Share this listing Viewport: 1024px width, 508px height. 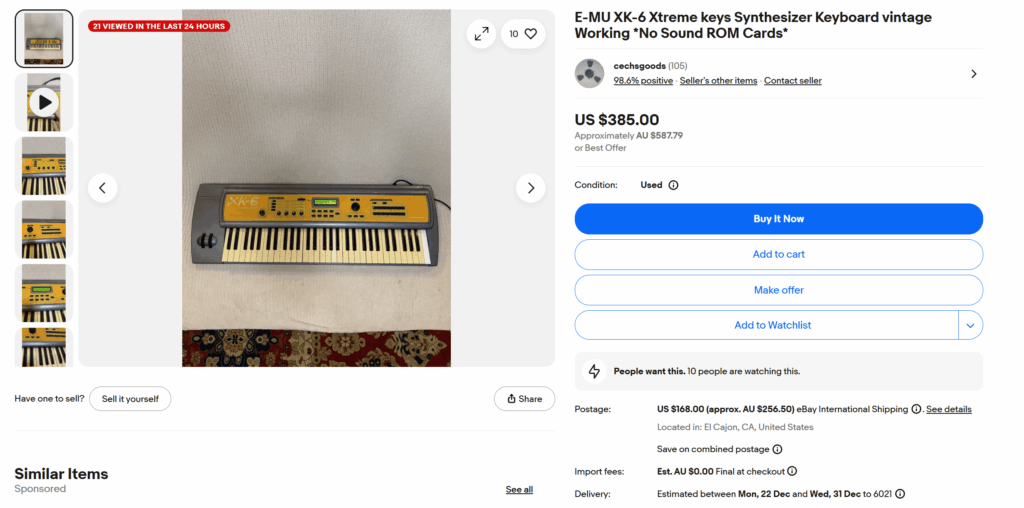pyautogui.click(x=524, y=399)
